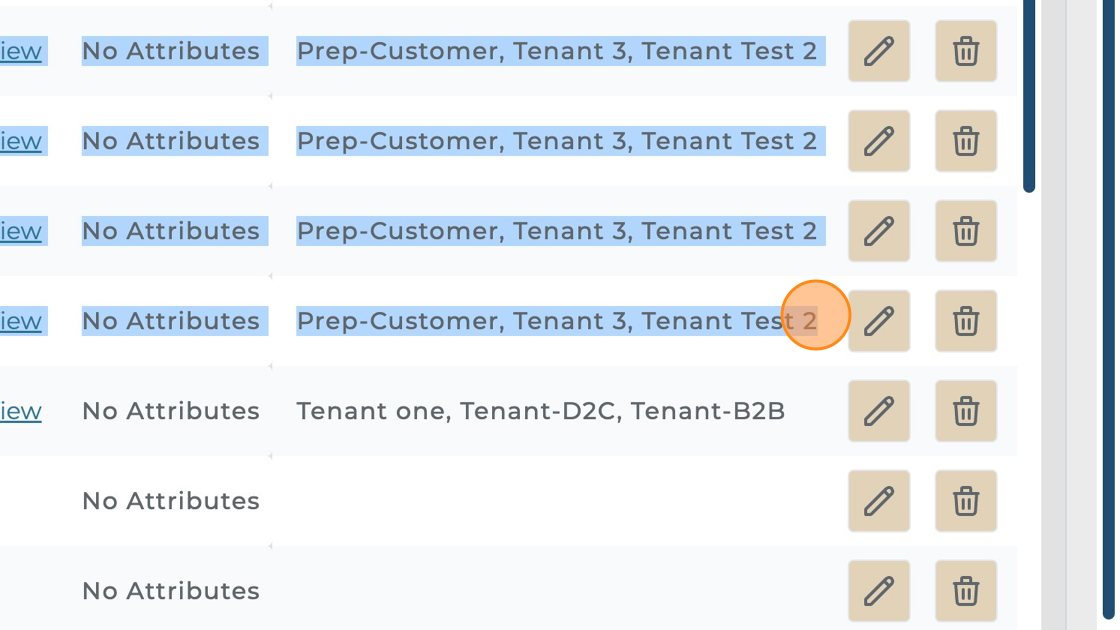Open the pencil editor on the second tenant row
The width and height of the screenshot is (1120, 630).
click(x=878, y=141)
